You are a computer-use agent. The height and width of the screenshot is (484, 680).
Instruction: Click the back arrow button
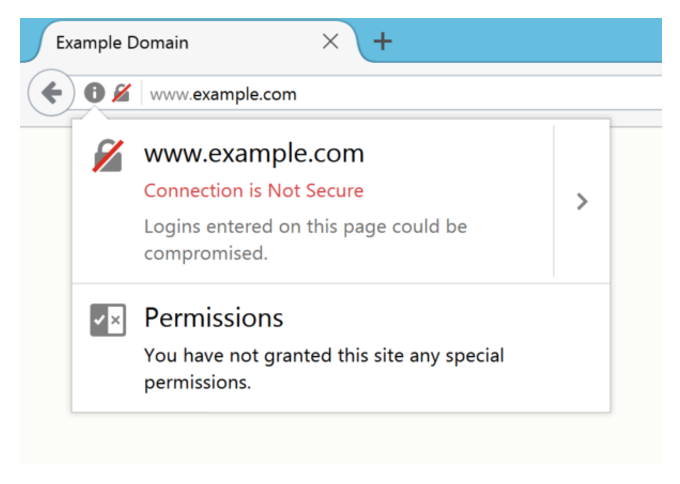[49, 94]
